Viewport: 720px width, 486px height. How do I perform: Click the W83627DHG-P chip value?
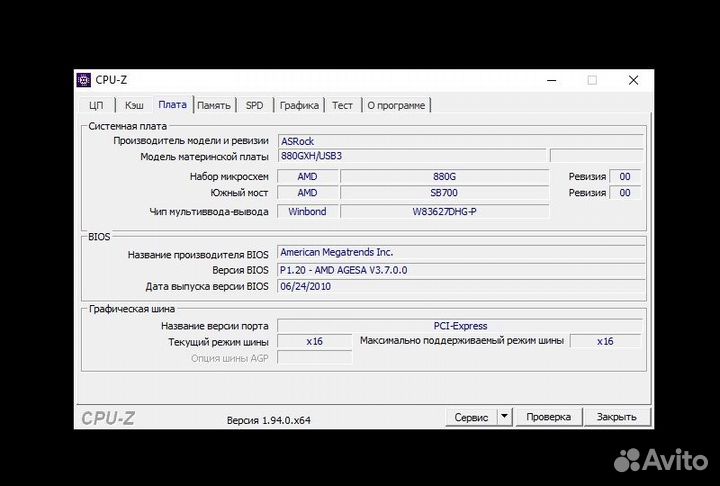tap(444, 211)
